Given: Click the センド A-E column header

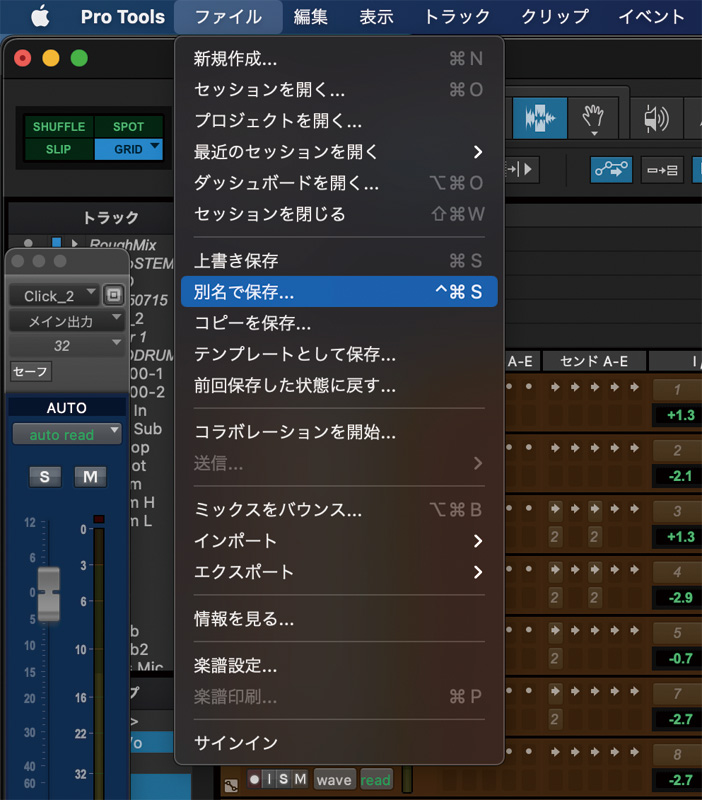Looking at the screenshot, I should click(x=594, y=361).
